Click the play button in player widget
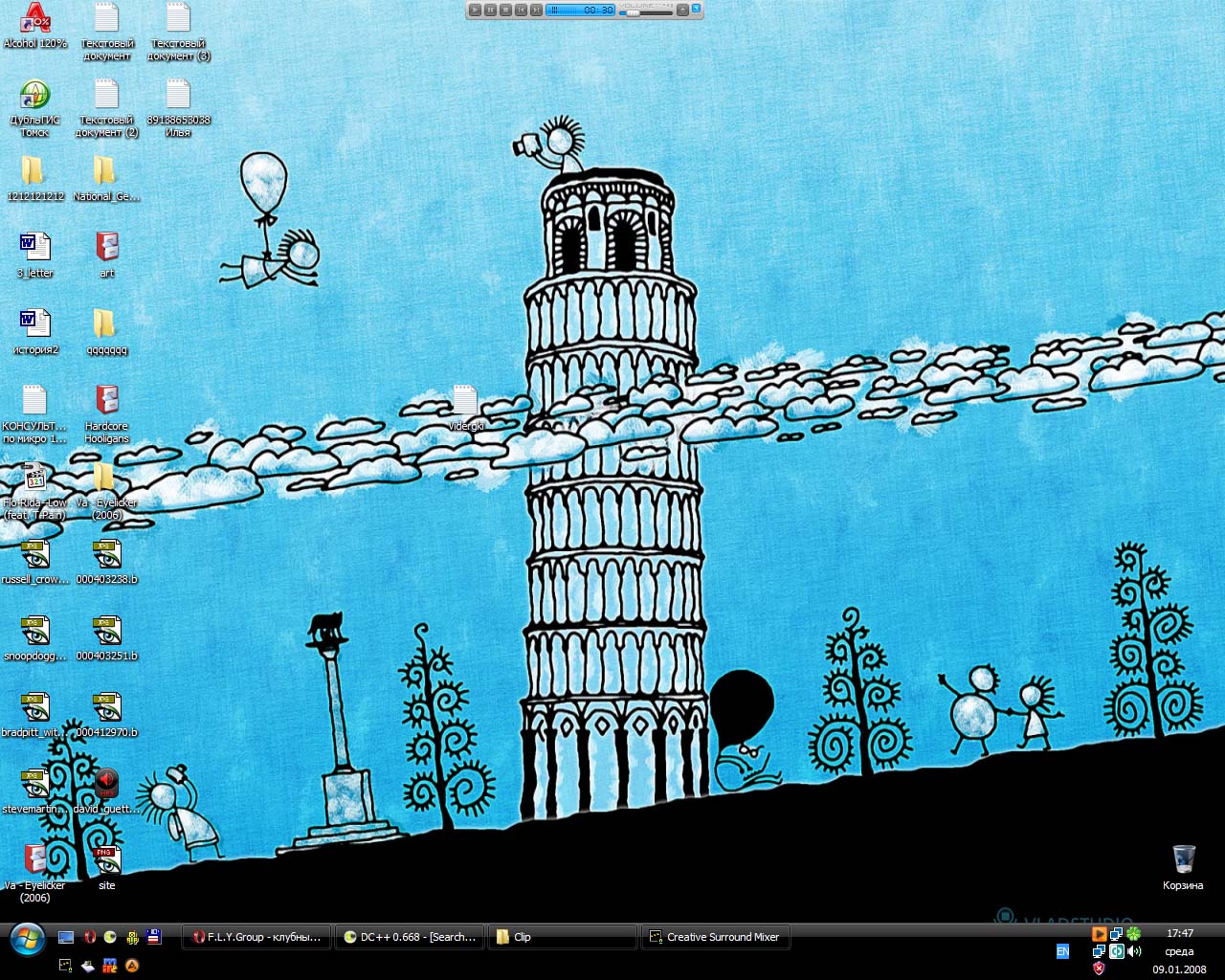The width and height of the screenshot is (1225, 980). 475,10
